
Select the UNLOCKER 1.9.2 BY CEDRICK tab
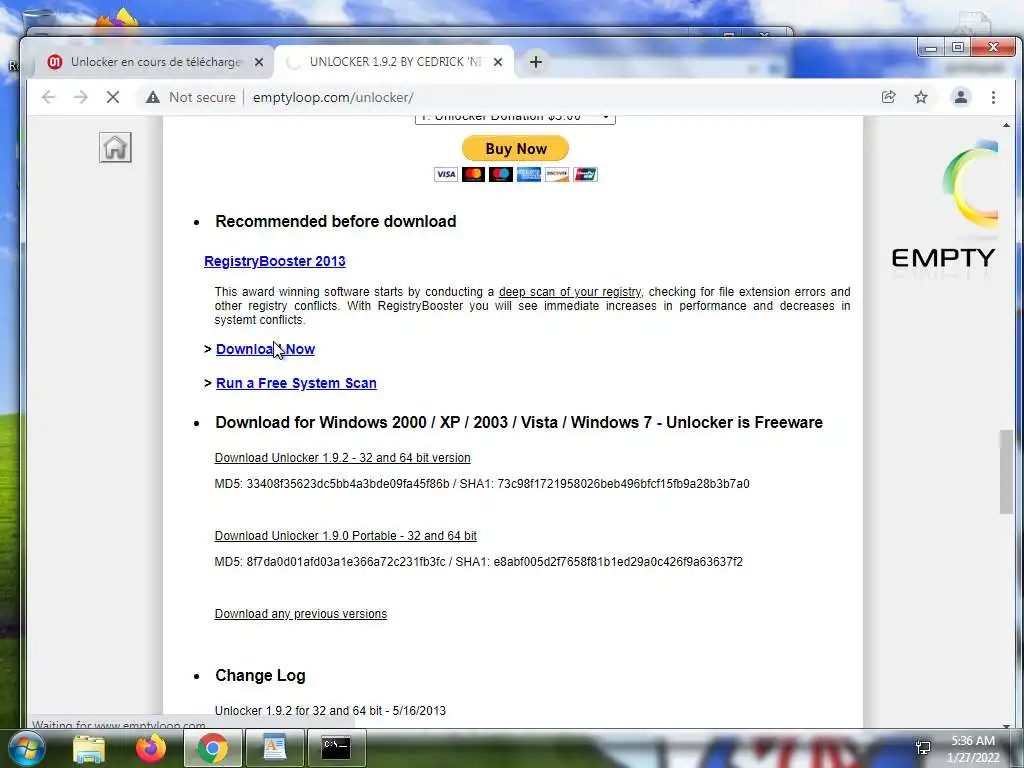pyautogui.click(x=392, y=62)
